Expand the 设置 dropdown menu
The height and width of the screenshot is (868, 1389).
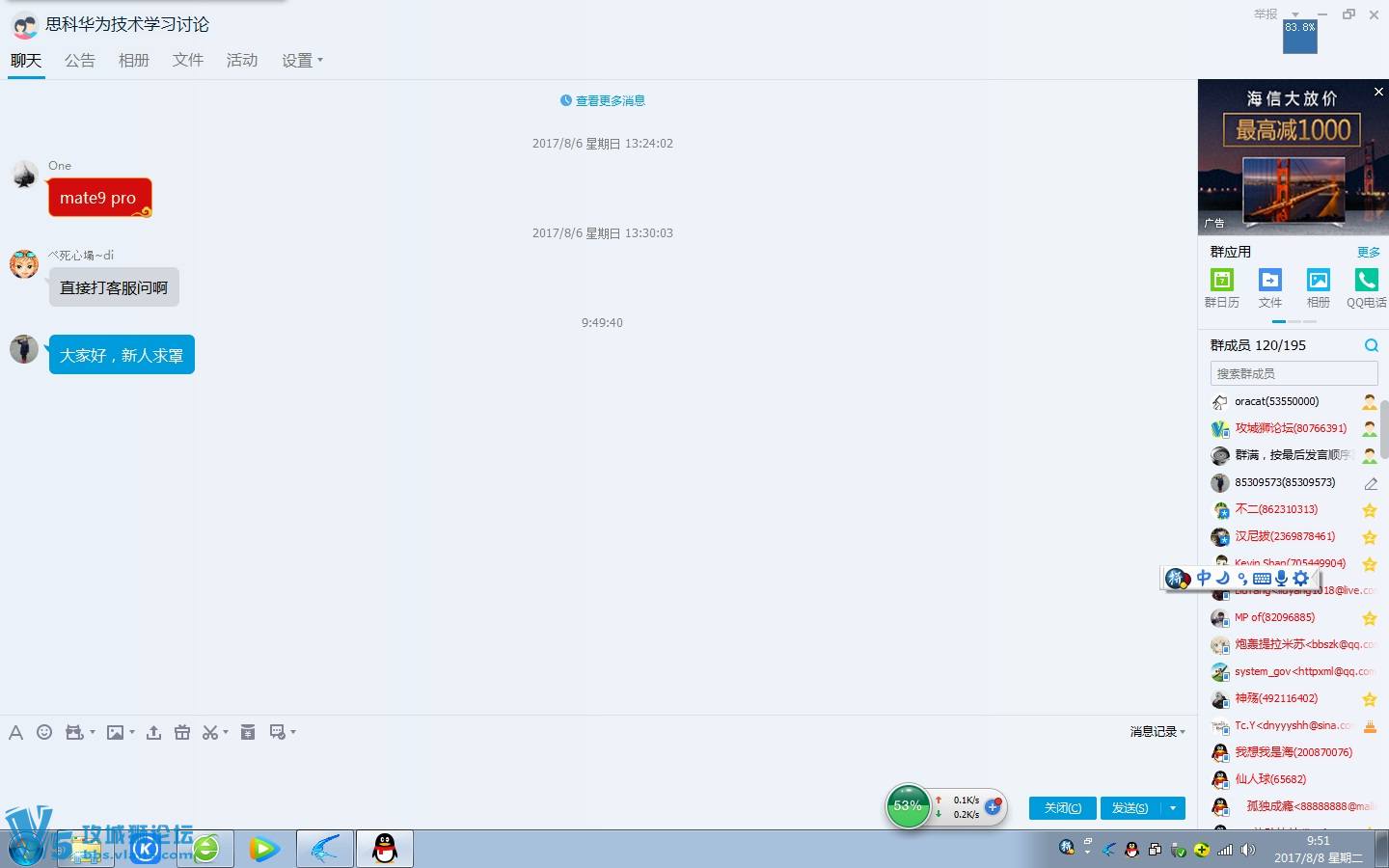pyautogui.click(x=302, y=60)
